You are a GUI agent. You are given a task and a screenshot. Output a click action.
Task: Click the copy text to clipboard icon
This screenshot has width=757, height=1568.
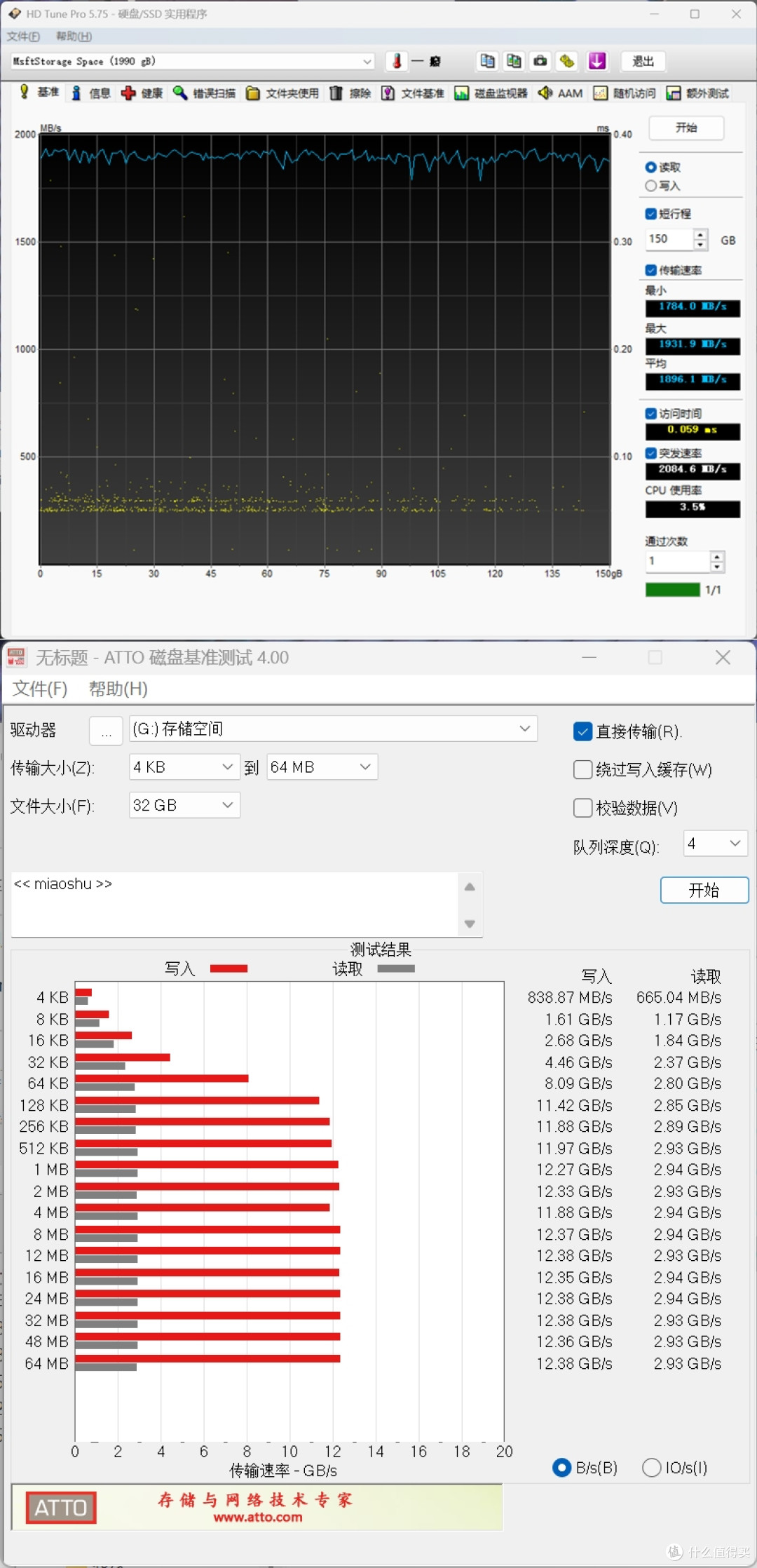487,61
